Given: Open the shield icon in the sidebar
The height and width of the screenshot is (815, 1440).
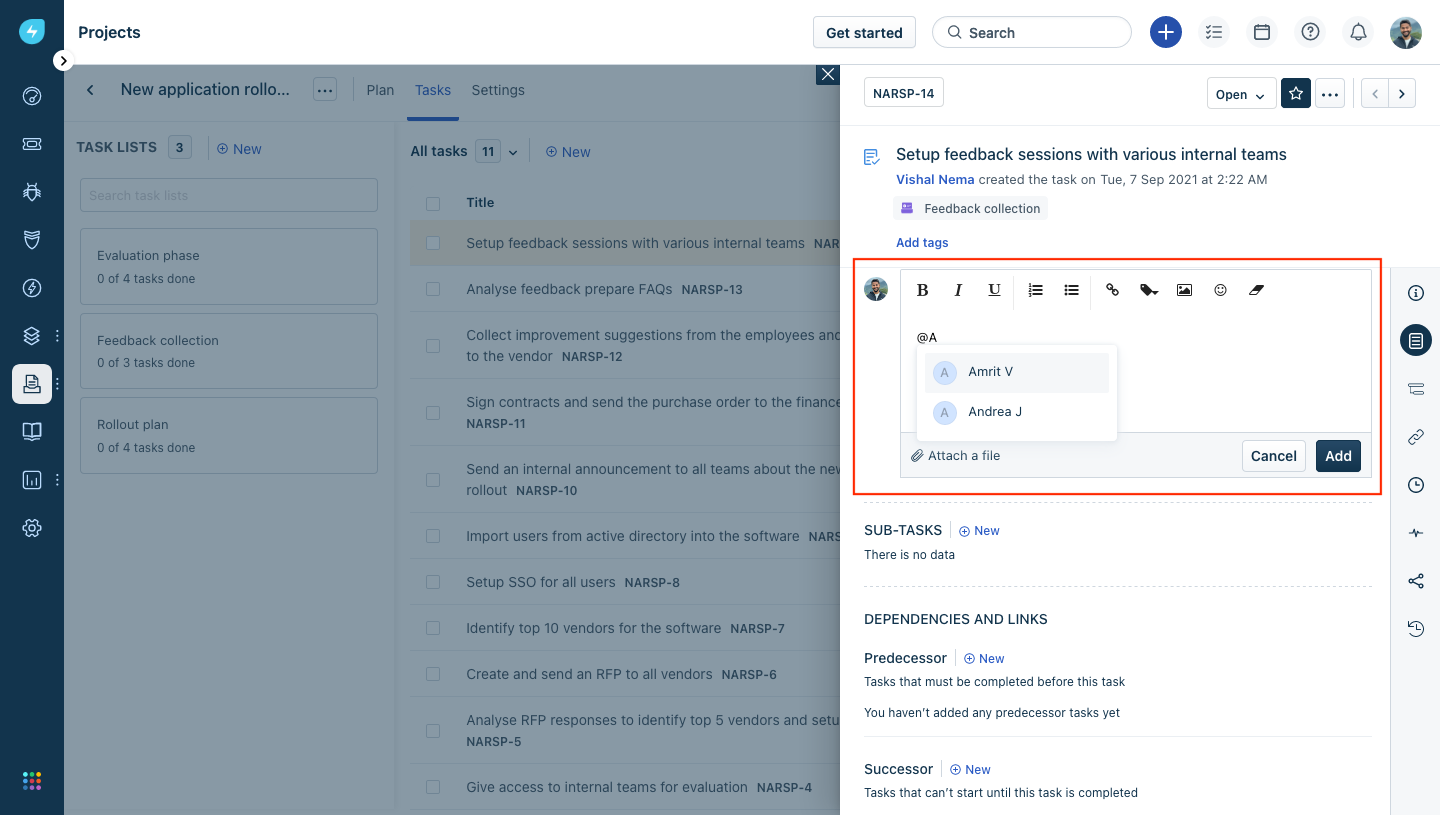Looking at the screenshot, I should (x=32, y=240).
